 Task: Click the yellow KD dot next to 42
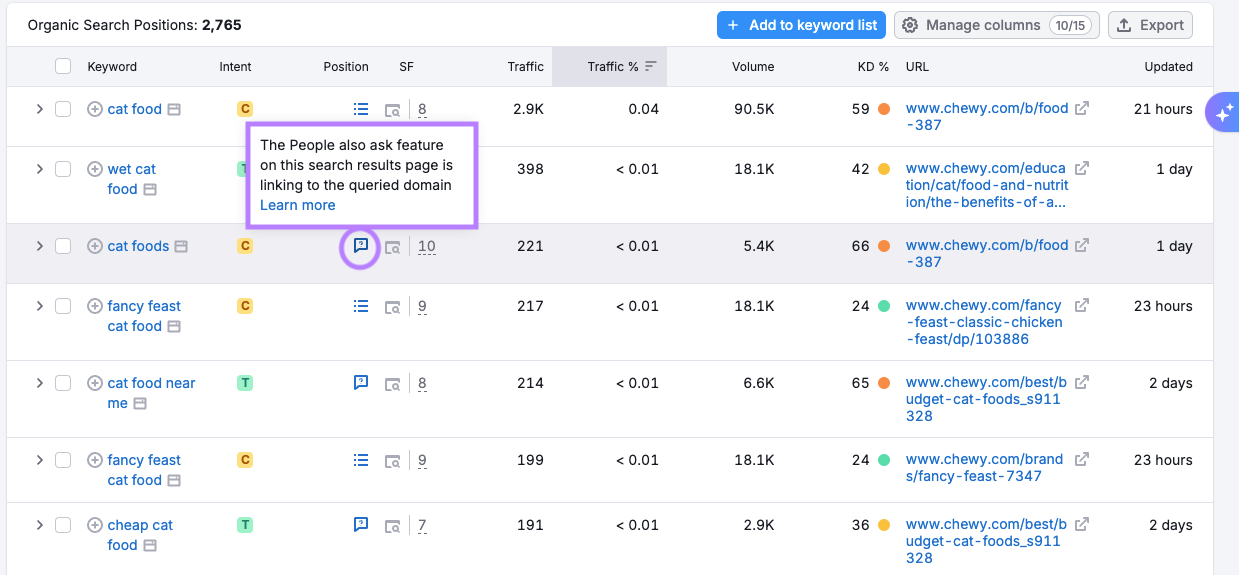[884, 169]
